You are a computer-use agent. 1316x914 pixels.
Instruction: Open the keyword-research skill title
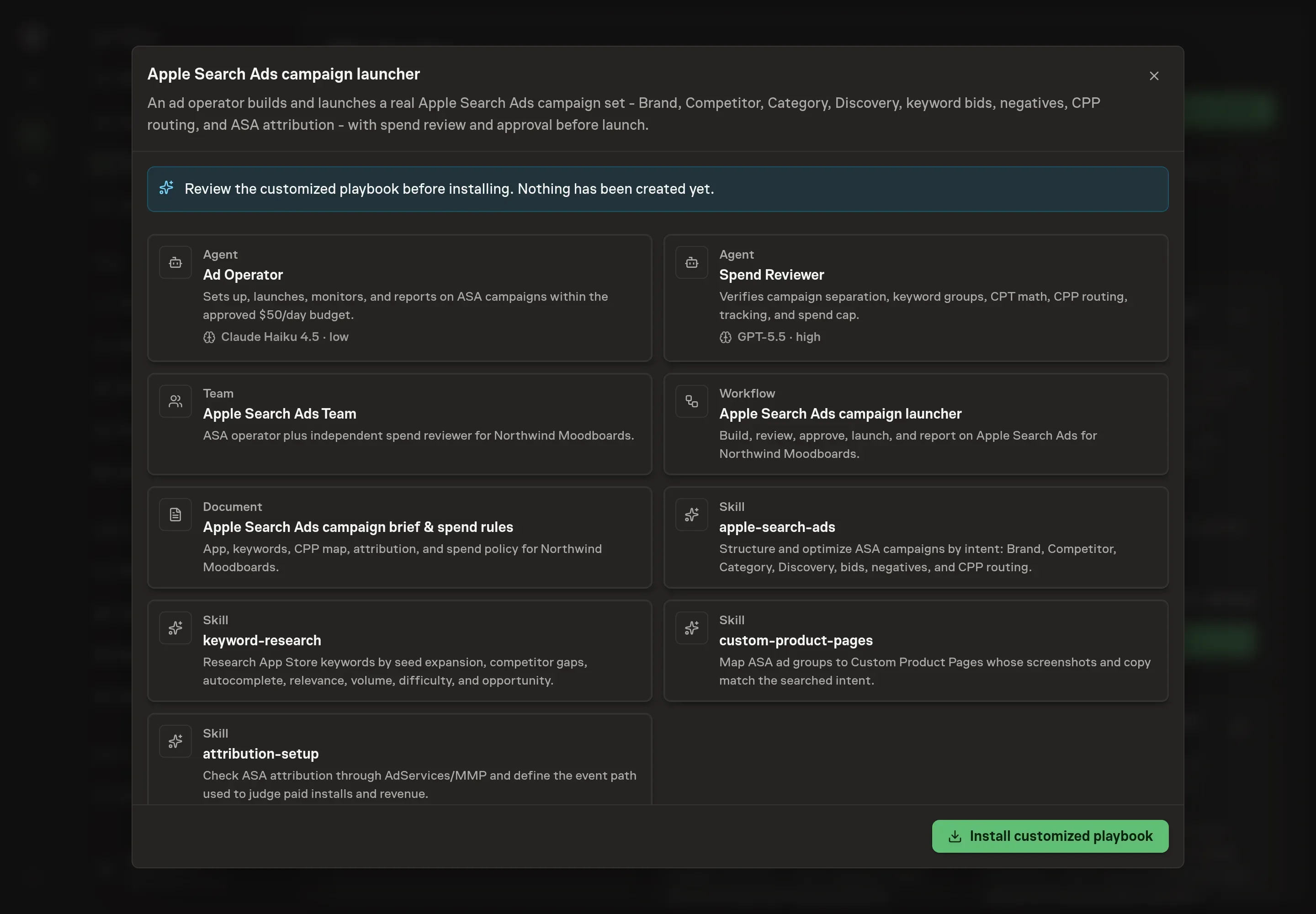(262, 640)
